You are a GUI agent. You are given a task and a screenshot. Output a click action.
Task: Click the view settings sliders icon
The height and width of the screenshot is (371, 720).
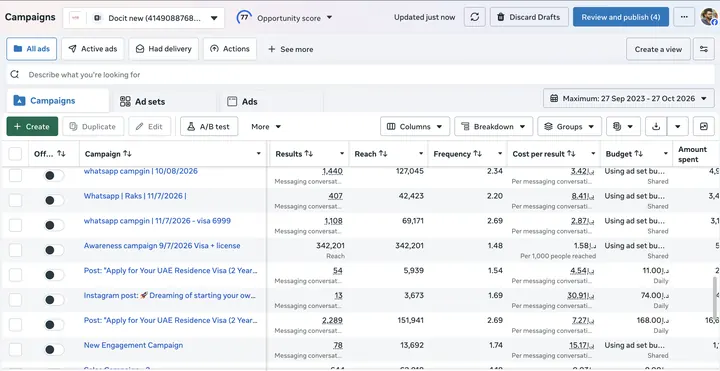tap(703, 49)
